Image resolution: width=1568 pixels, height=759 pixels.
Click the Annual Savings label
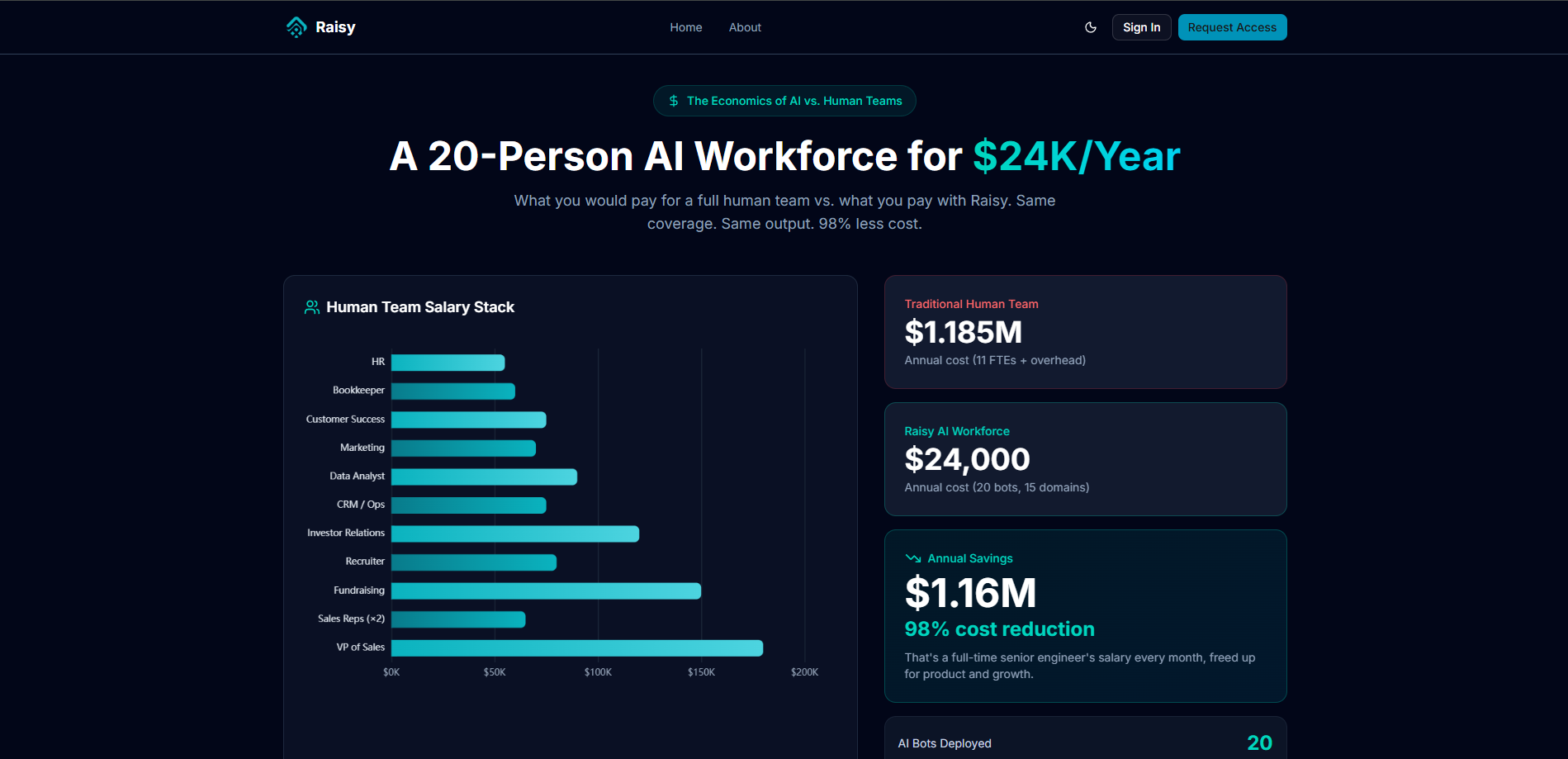(970, 558)
